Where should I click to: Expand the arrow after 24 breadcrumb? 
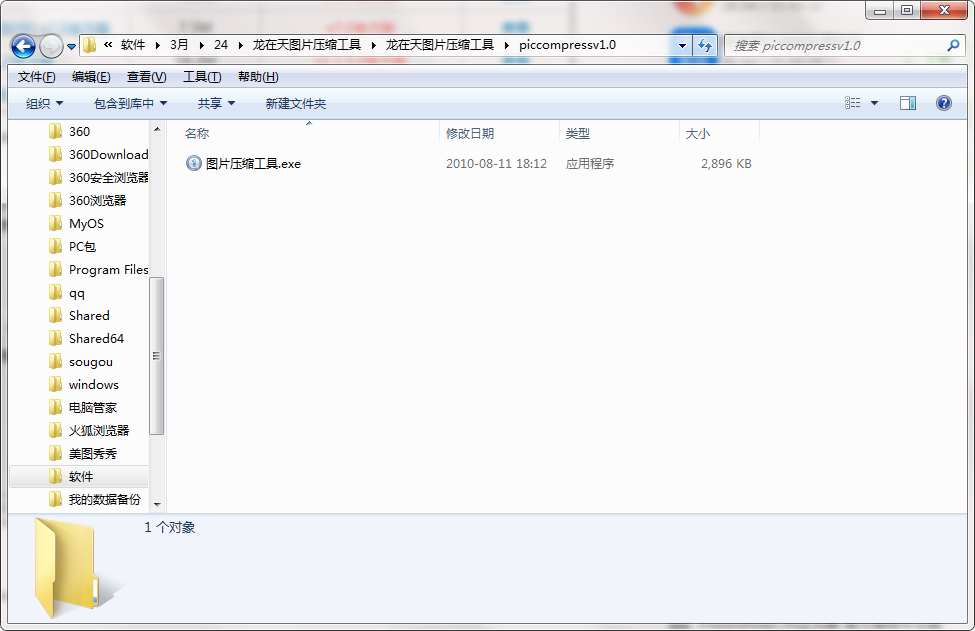point(241,45)
